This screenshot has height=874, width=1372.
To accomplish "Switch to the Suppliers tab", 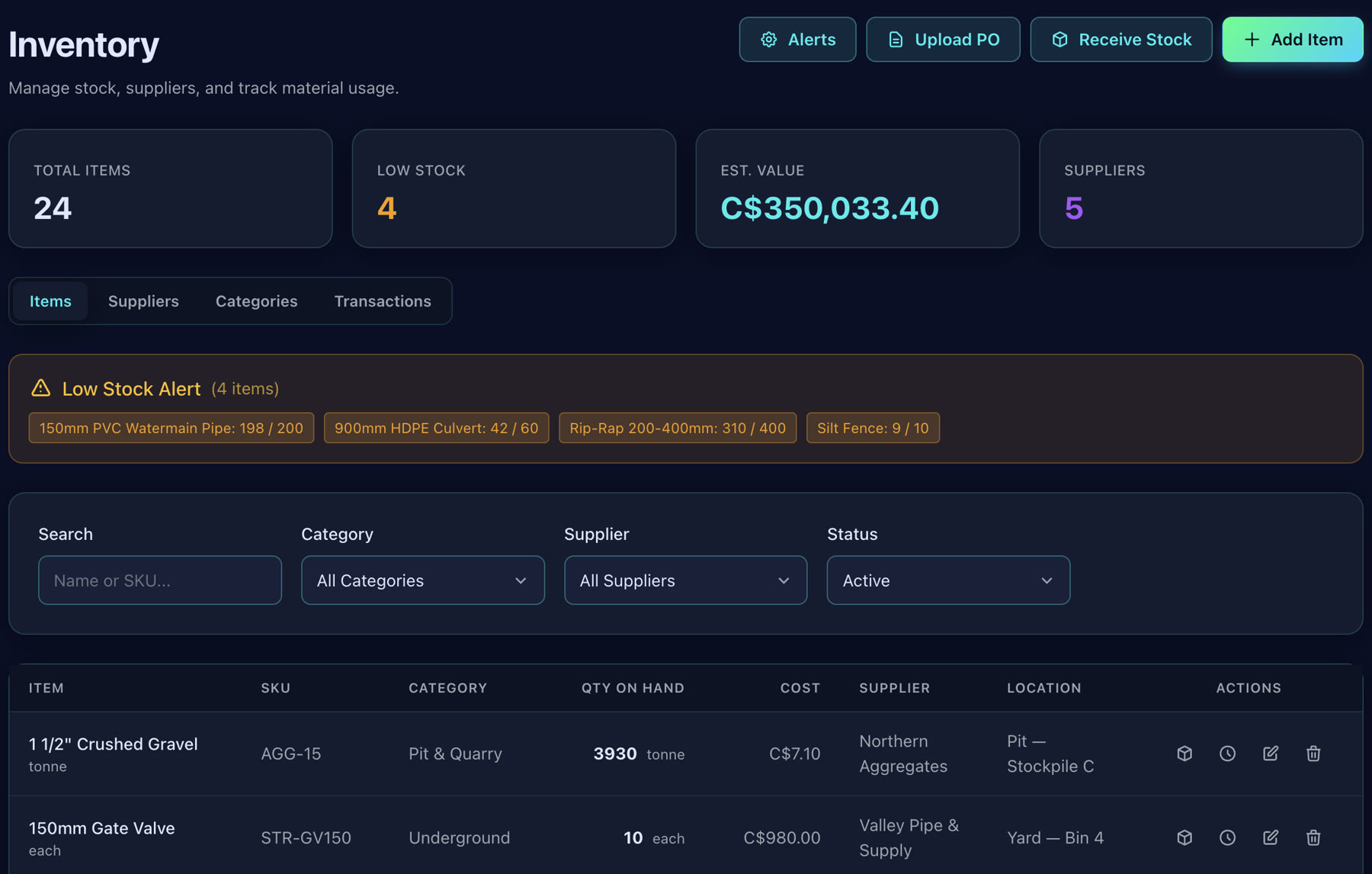I will click(x=143, y=301).
